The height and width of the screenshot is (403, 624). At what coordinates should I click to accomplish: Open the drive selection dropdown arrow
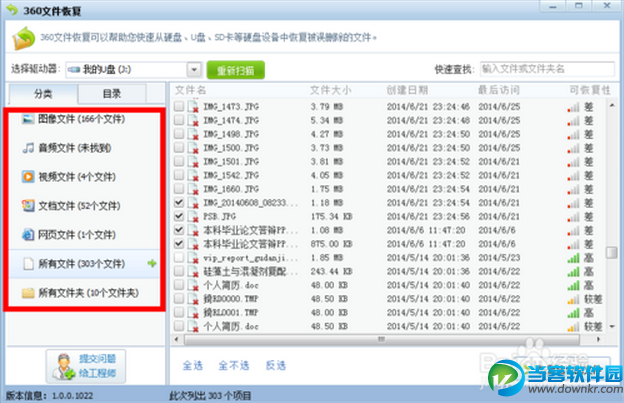pyautogui.click(x=194, y=70)
